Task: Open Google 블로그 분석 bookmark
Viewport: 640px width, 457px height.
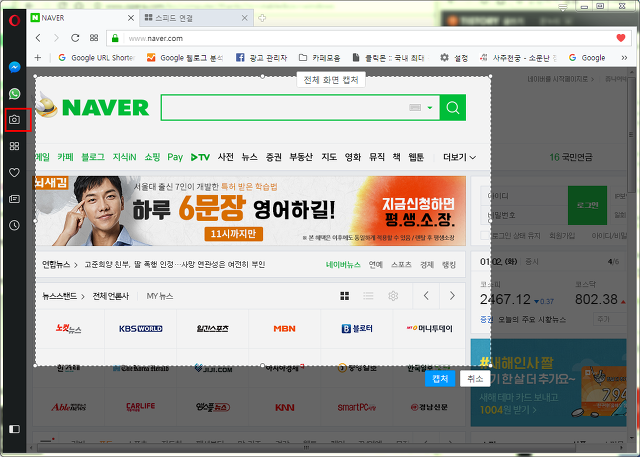Action: coord(185,58)
